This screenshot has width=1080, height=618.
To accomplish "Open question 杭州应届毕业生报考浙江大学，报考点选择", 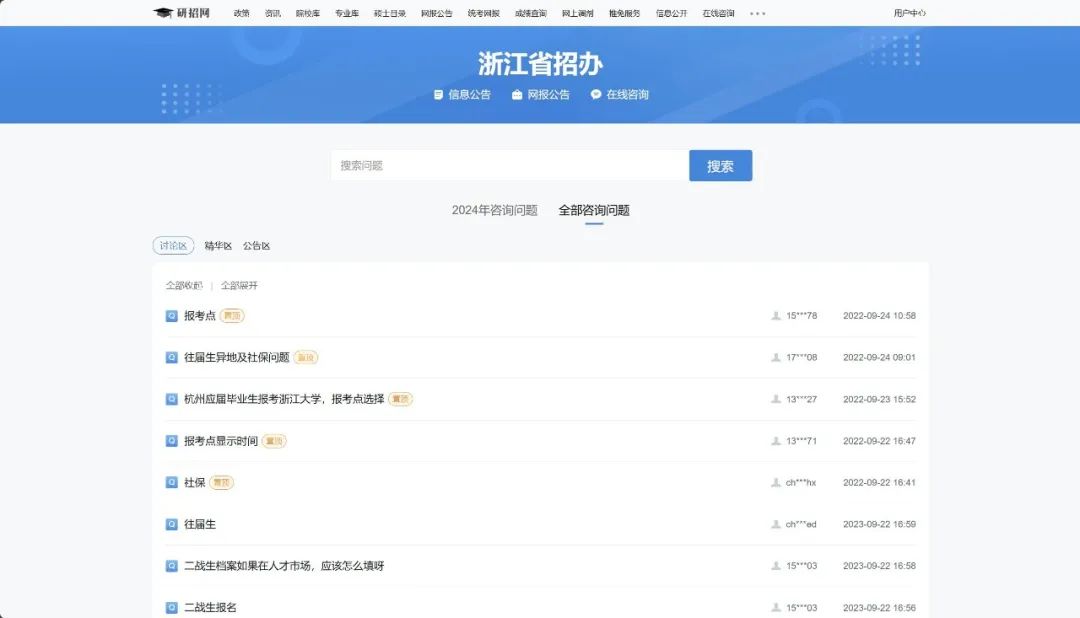I will 284,399.
